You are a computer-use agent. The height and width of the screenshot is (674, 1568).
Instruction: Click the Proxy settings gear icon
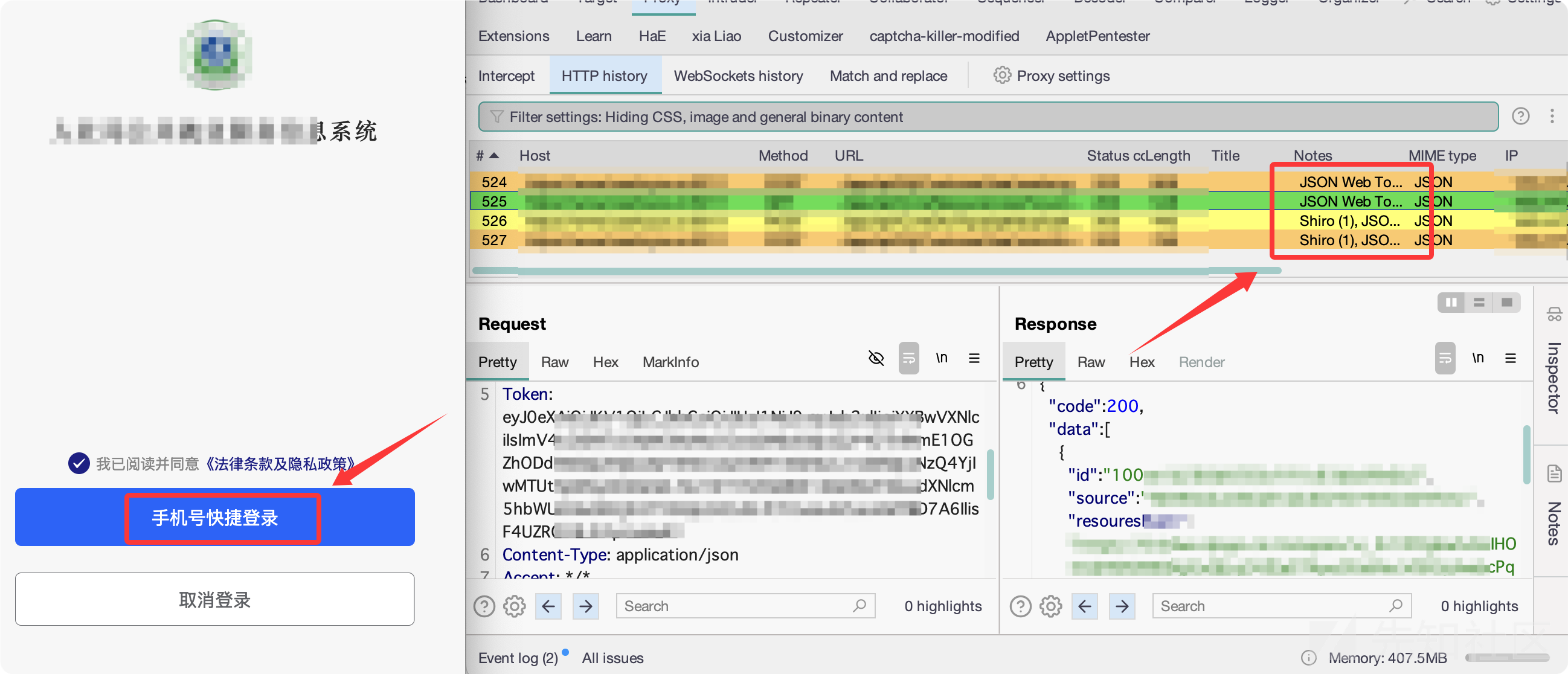[x=1001, y=75]
